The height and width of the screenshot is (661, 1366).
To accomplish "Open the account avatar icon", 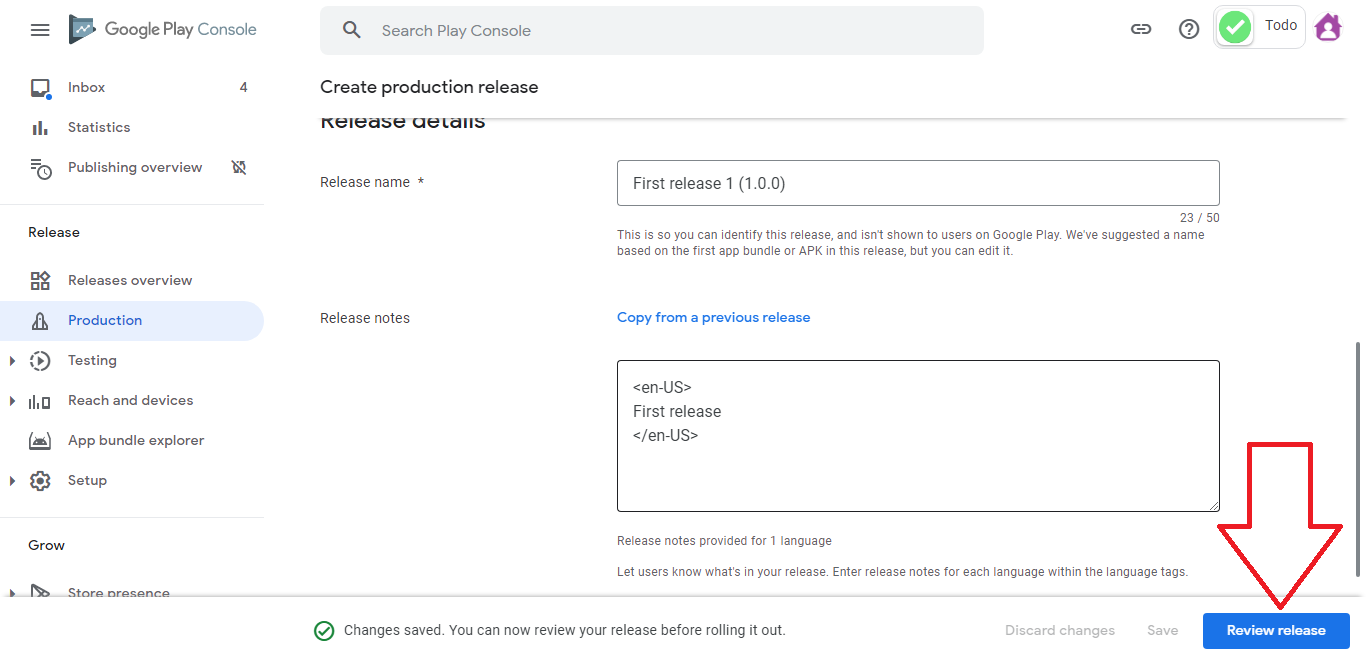I will coord(1328,28).
